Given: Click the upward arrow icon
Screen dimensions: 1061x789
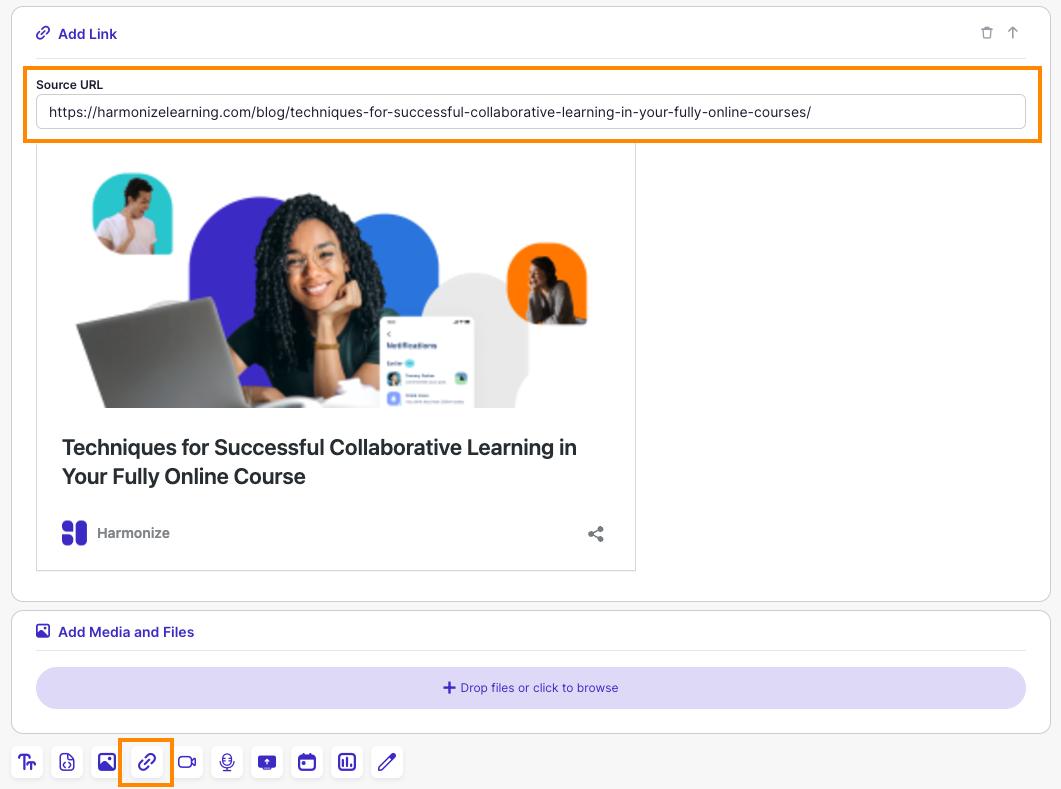Looking at the screenshot, I should click(x=1013, y=32).
